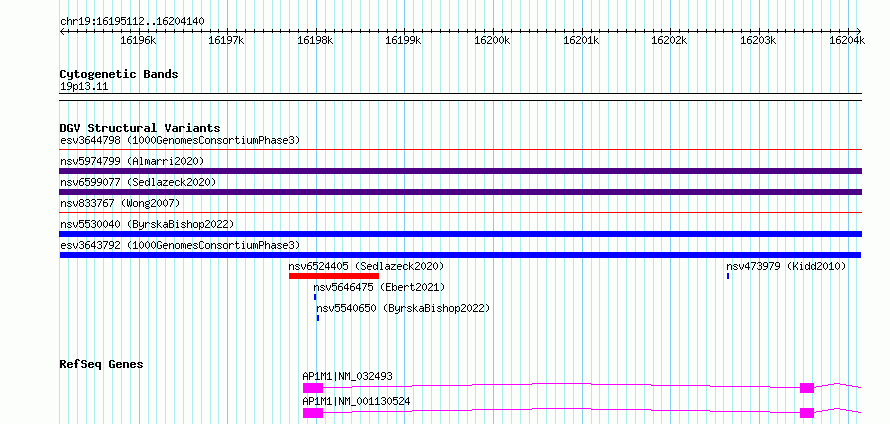Click the AP1M1|NM_032493 gene label
Image resolution: width=890 pixels, height=424 pixels.
click(x=347, y=376)
